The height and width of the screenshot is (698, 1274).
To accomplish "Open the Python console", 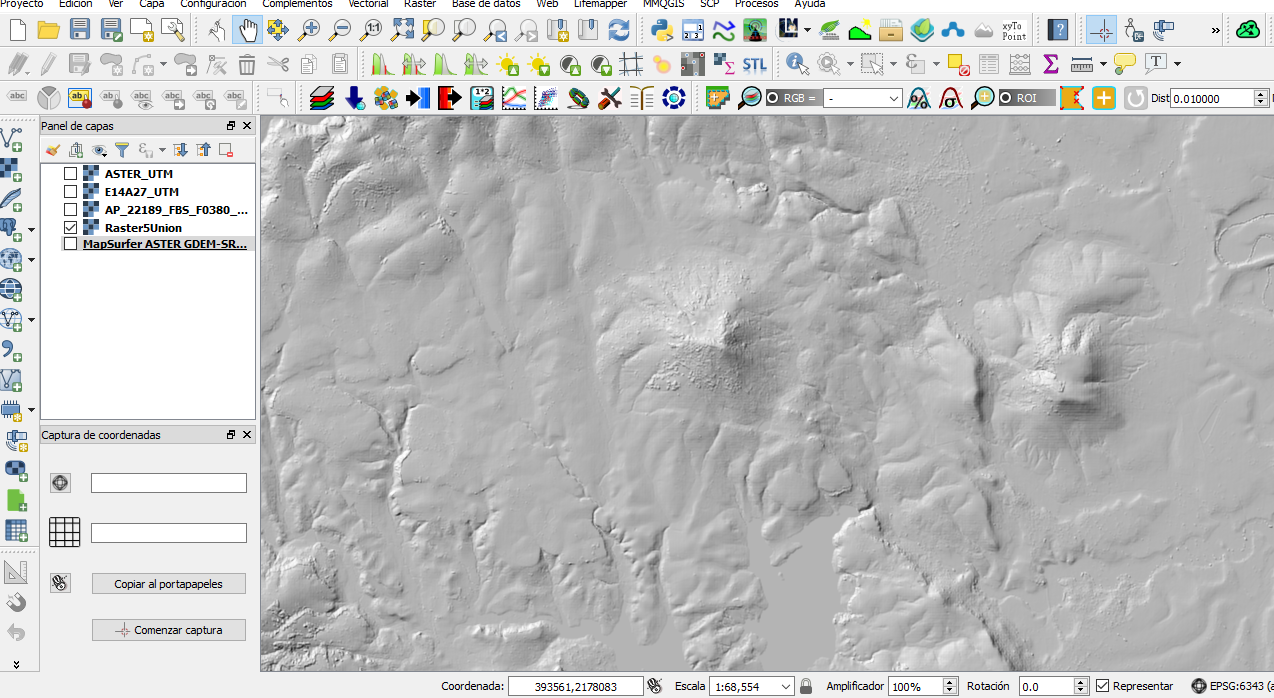I will point(662,30).
